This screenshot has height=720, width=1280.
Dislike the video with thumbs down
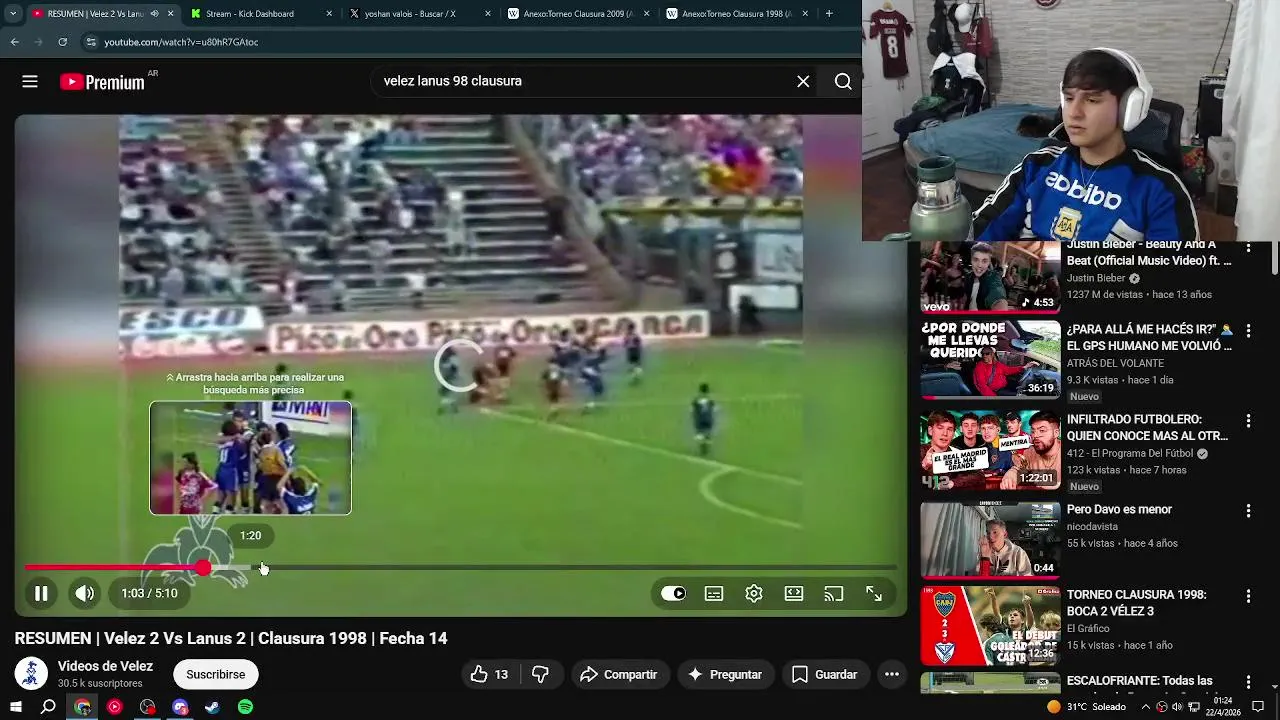[541, 675]
